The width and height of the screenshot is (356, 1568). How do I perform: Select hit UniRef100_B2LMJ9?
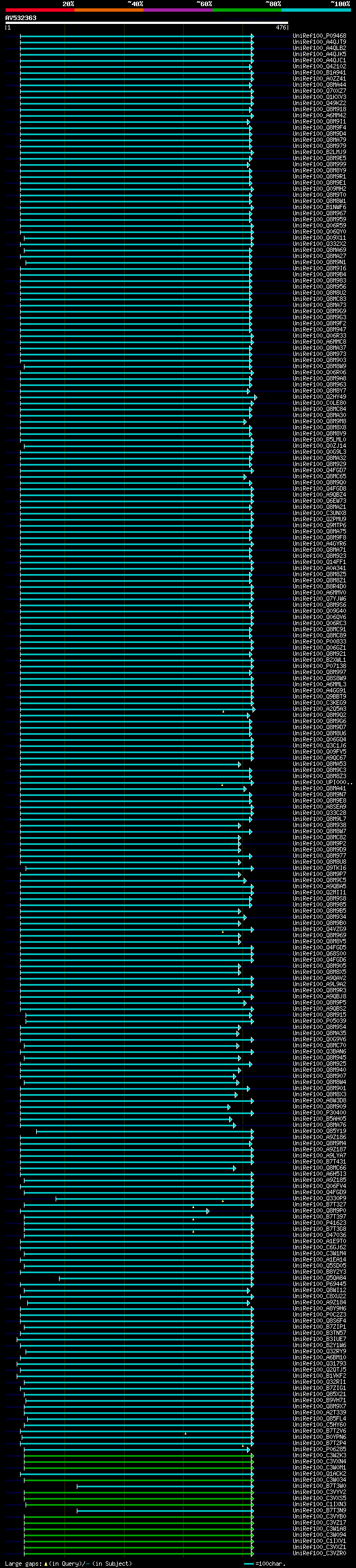(319, 152)
